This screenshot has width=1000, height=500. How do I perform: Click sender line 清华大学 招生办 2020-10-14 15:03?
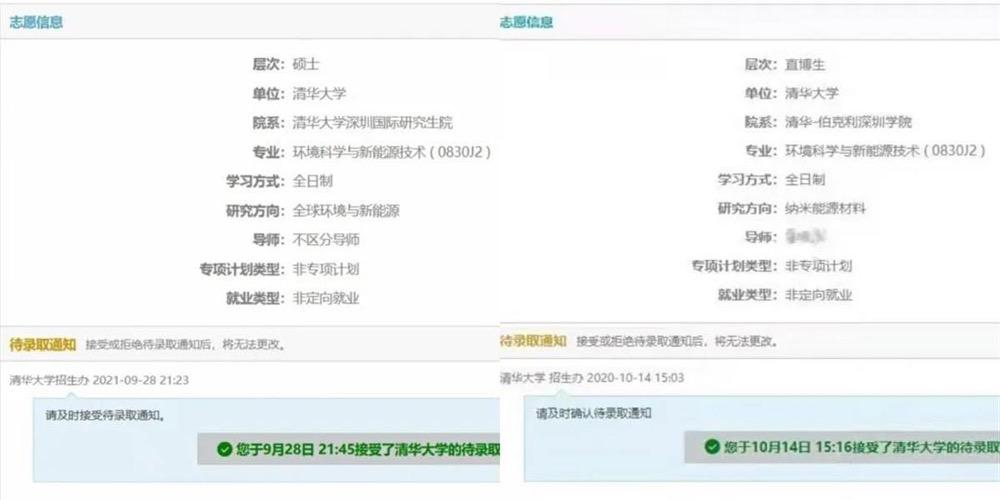592,378
